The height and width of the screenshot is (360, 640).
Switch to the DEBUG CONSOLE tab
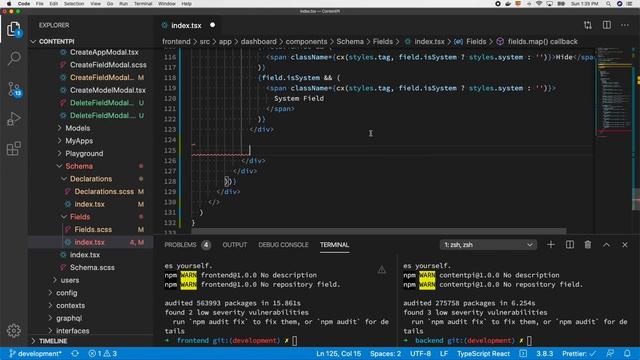(283, 245)
